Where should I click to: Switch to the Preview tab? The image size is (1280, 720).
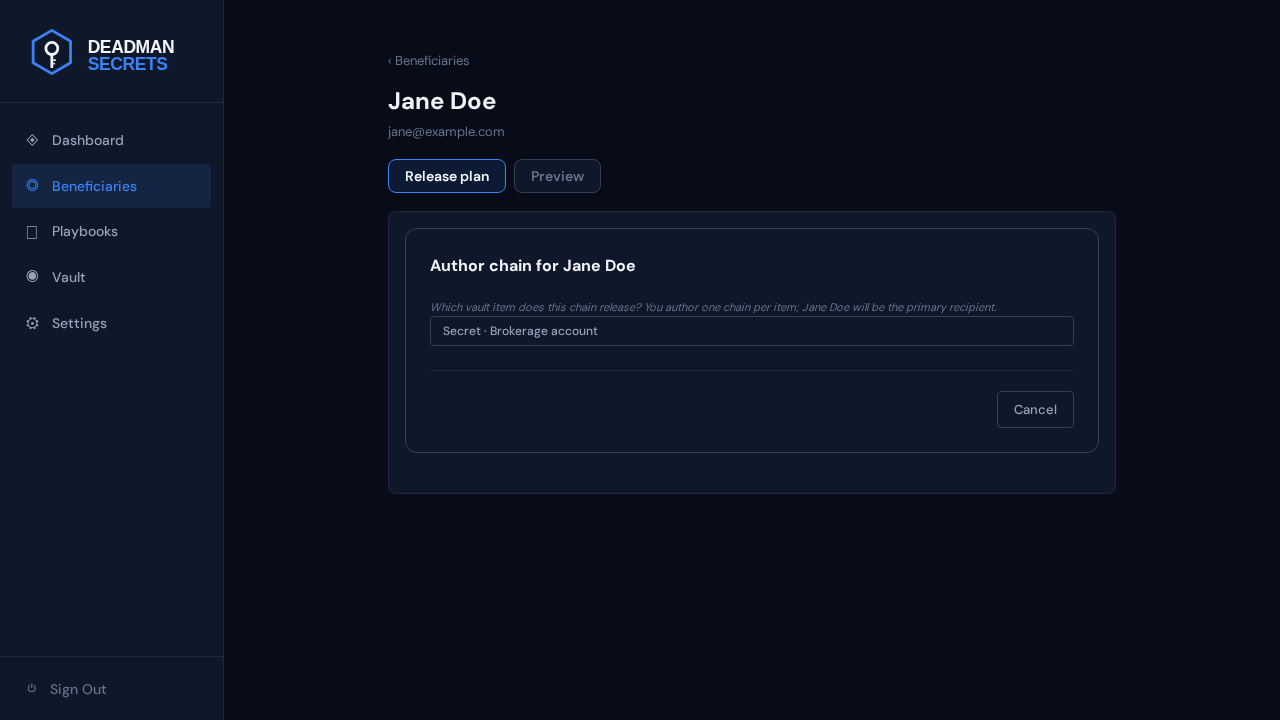(557, 176)
